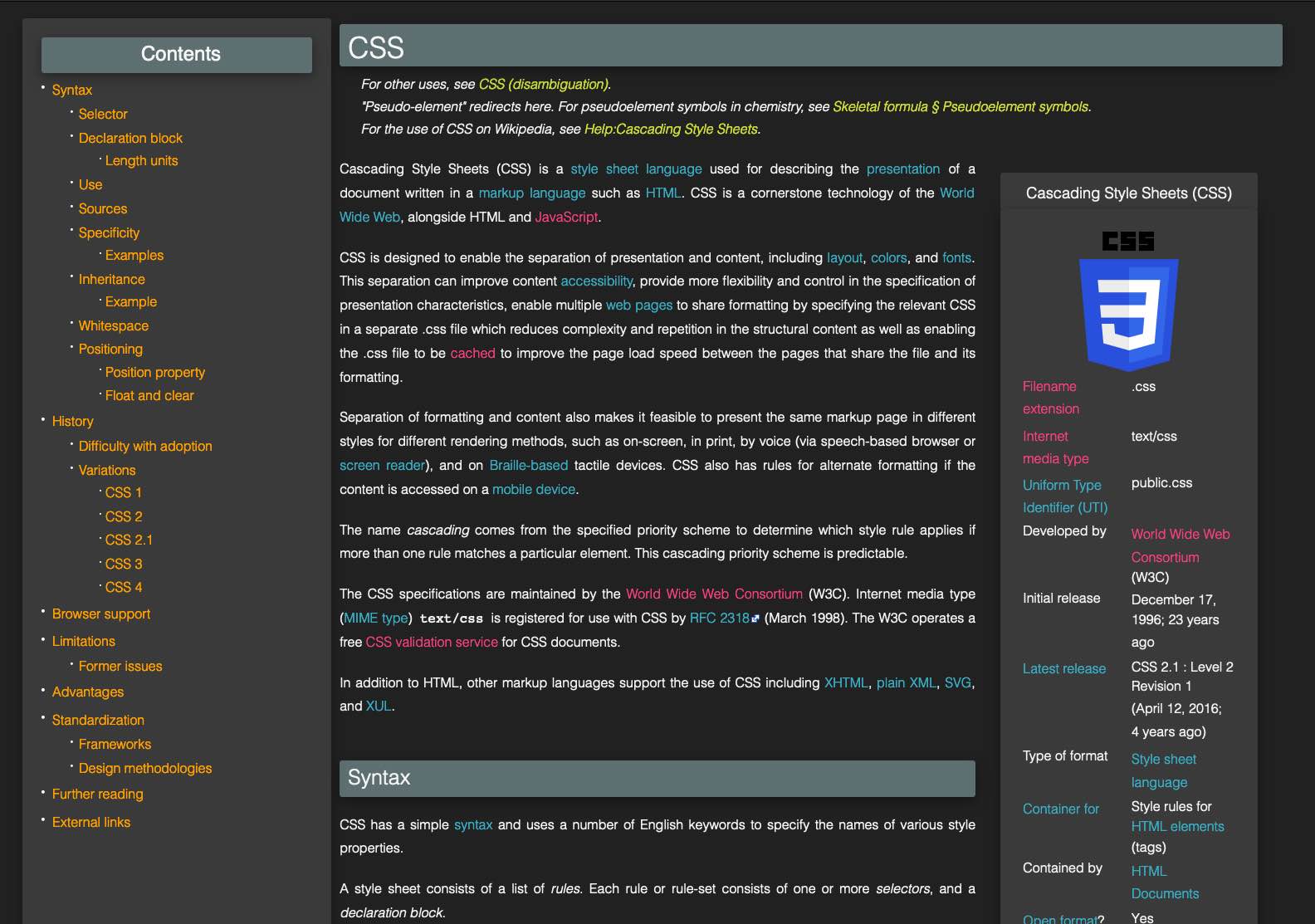Jump to Specificity from the Contents
The height and width of the screenshot is (924, 1315).
pyautogui.click(x=109, y=232)
